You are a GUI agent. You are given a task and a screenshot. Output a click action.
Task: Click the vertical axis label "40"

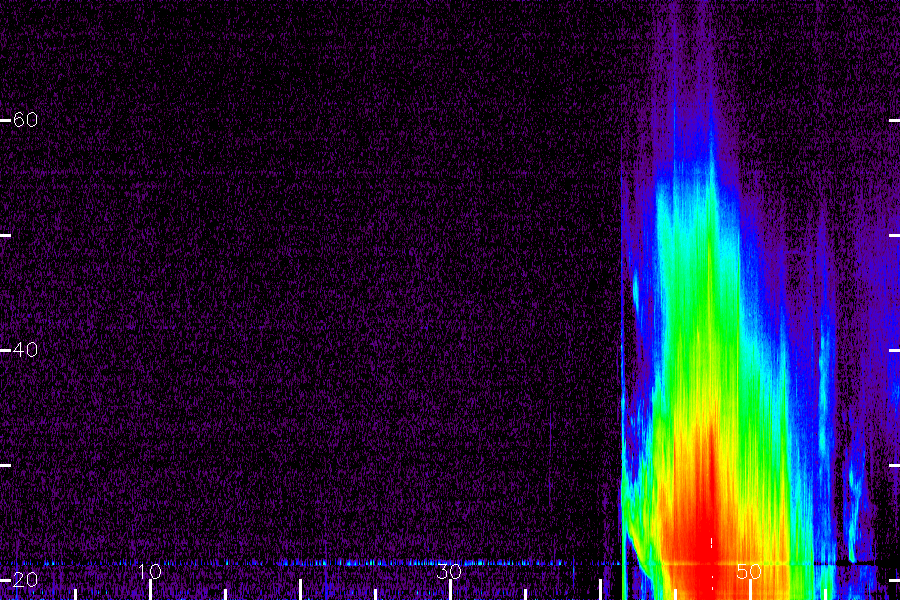click(x=25, y=349)
